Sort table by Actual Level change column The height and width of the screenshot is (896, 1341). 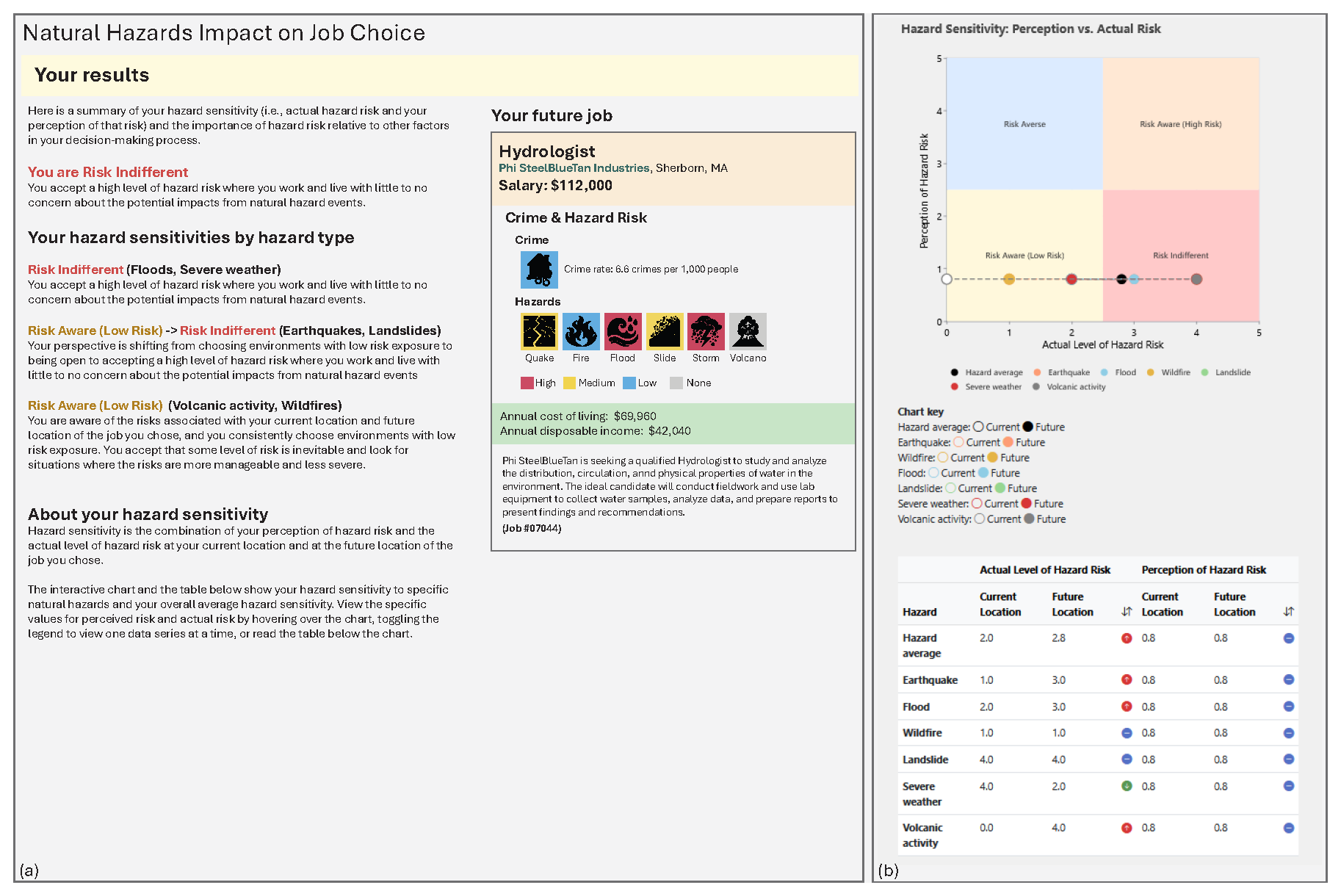tap(1127, 612)
